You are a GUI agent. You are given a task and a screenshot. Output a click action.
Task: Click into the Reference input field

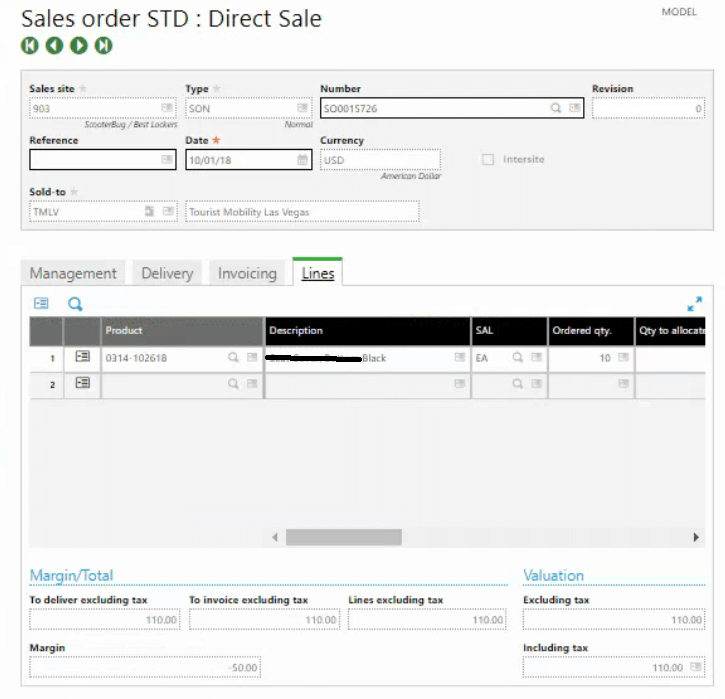tap(93, 160)
